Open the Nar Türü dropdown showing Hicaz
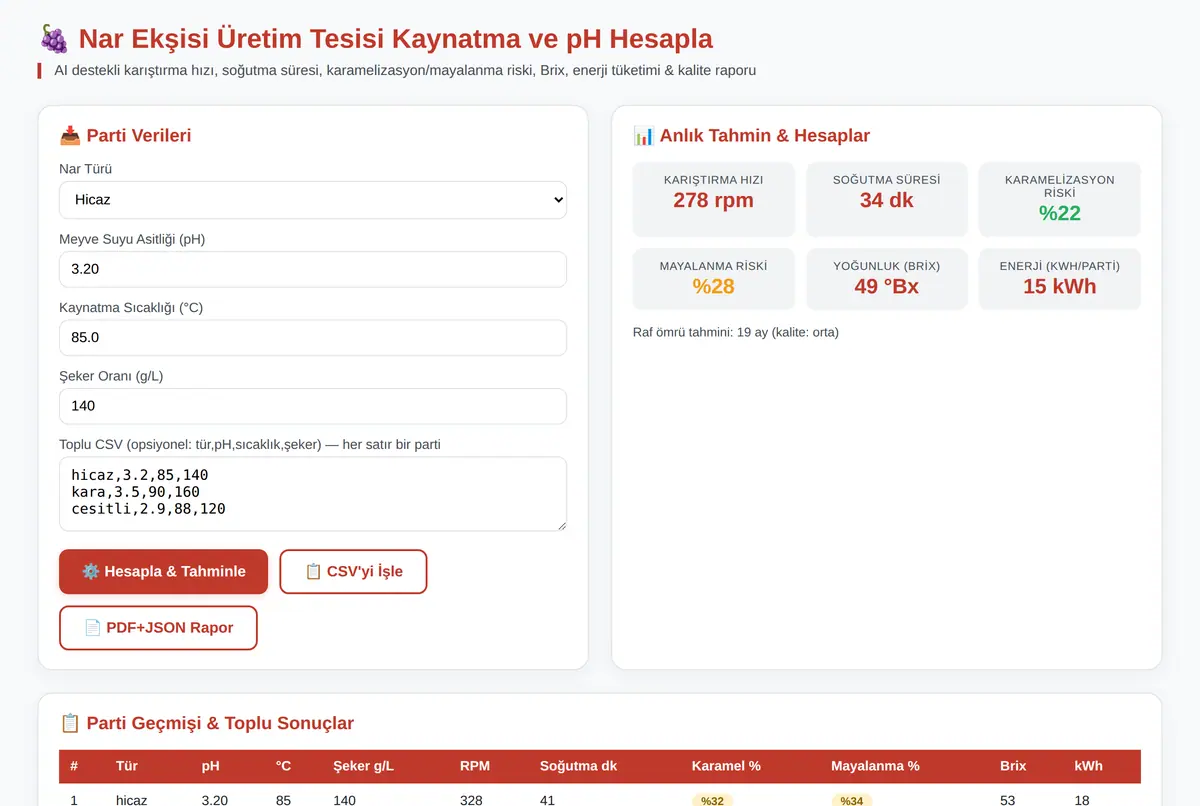 (313, 200)
